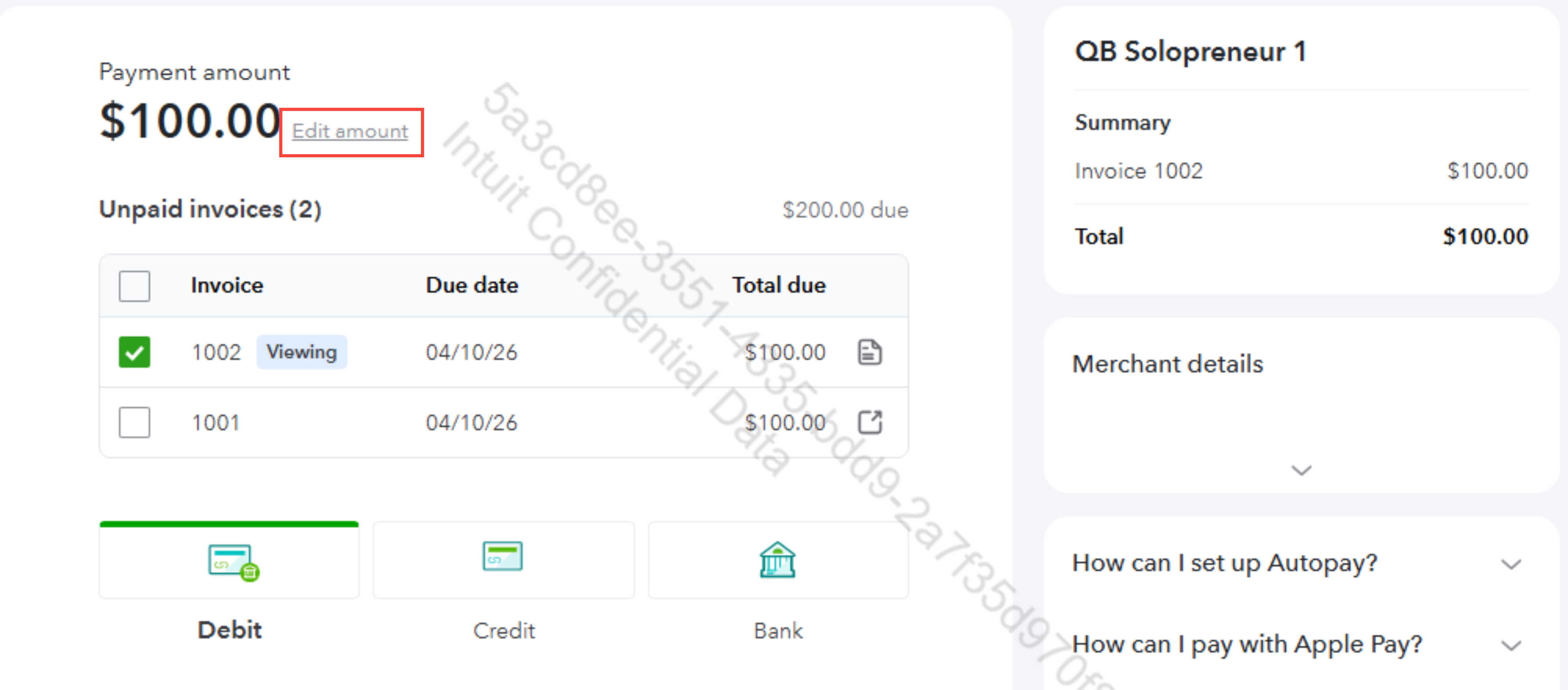
Task: Open invoice 1001 via external link icon
Action: tap(869, 422)
